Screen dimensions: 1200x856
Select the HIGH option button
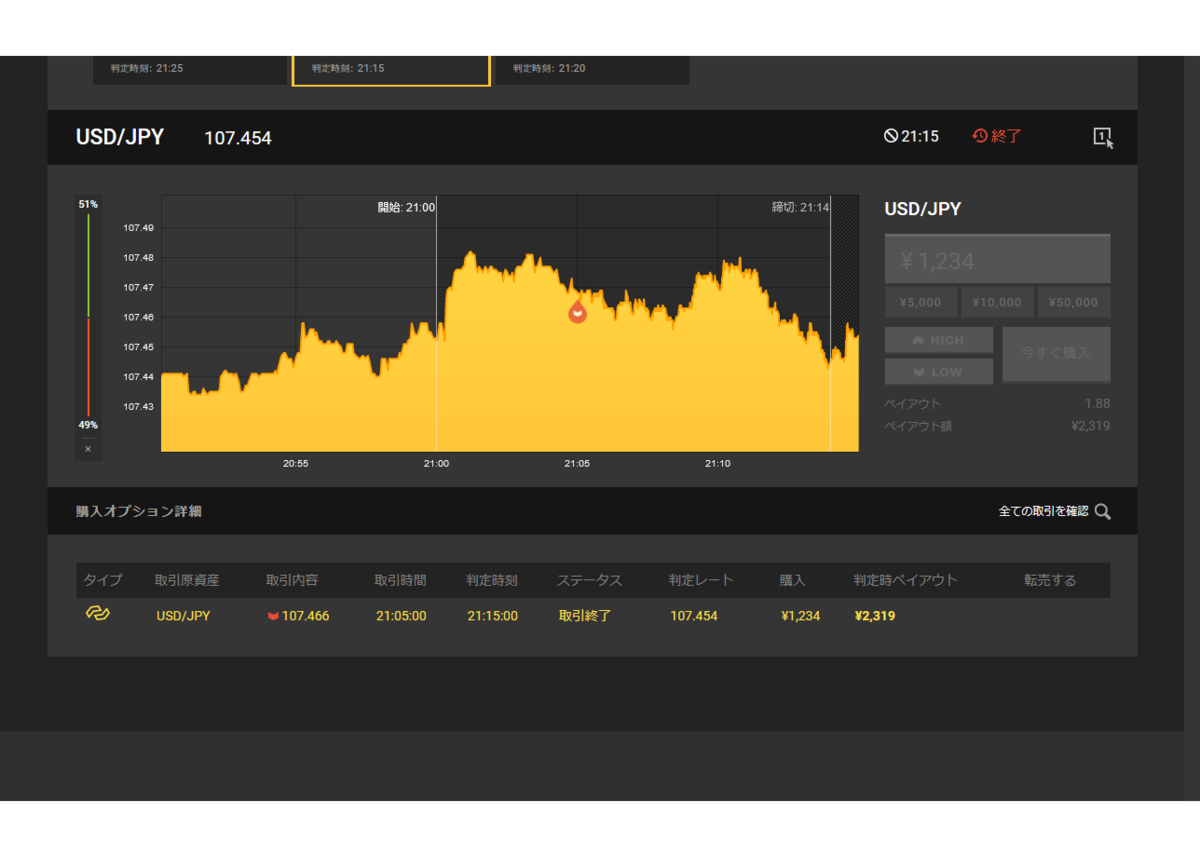[939, 340]
